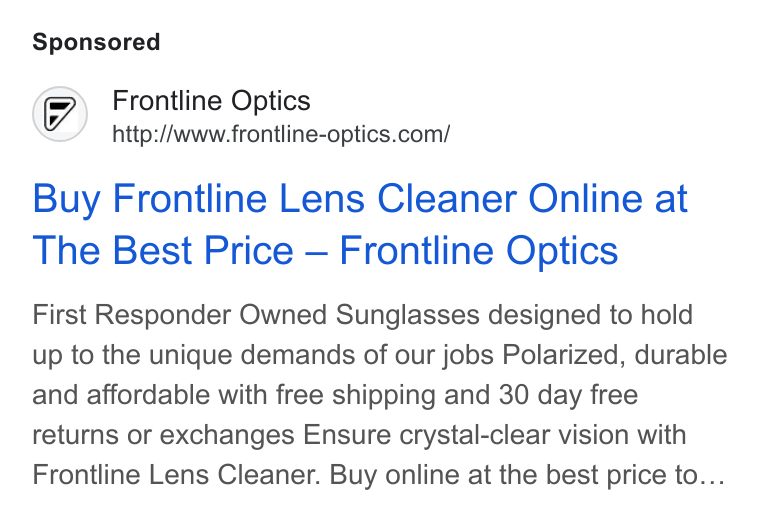Click the Frontline Optics logo icon
Image resolution: width=760 pixels, height=518 pixels.
pyautogui.click(x=60, y=114)
